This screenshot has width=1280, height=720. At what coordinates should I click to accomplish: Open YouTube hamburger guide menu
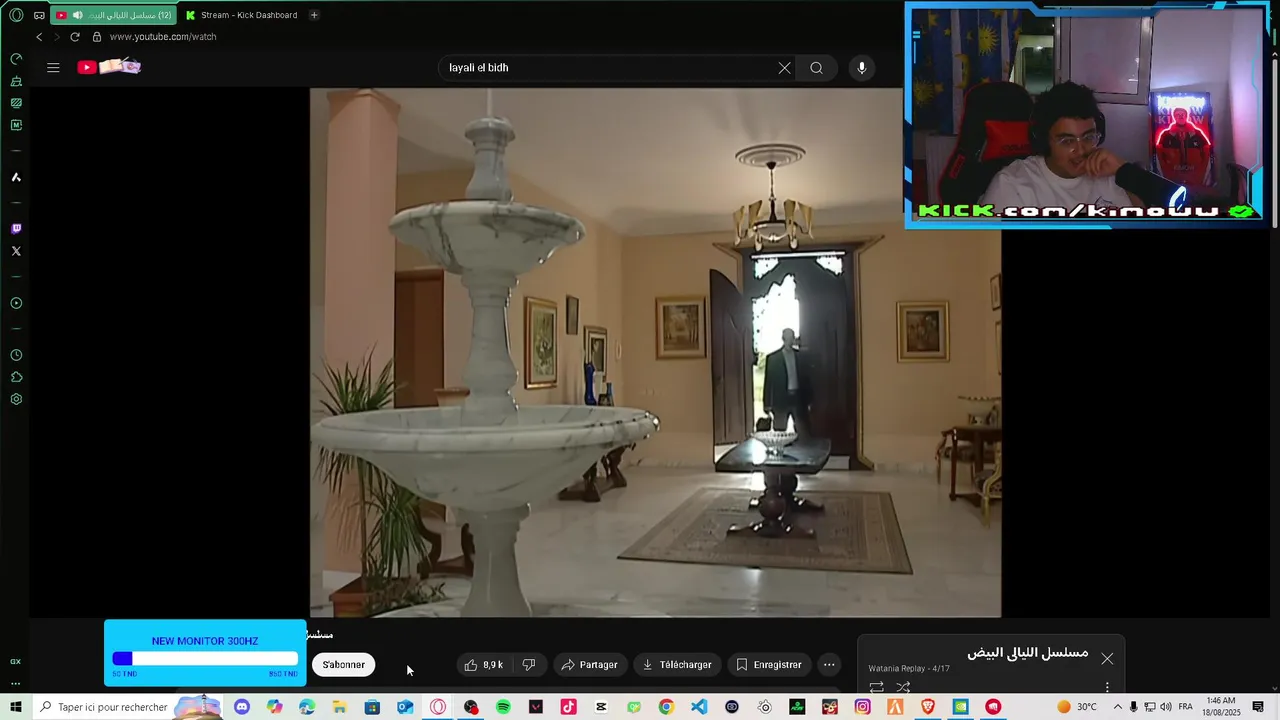pyautogui.click(x=53, y=68)
